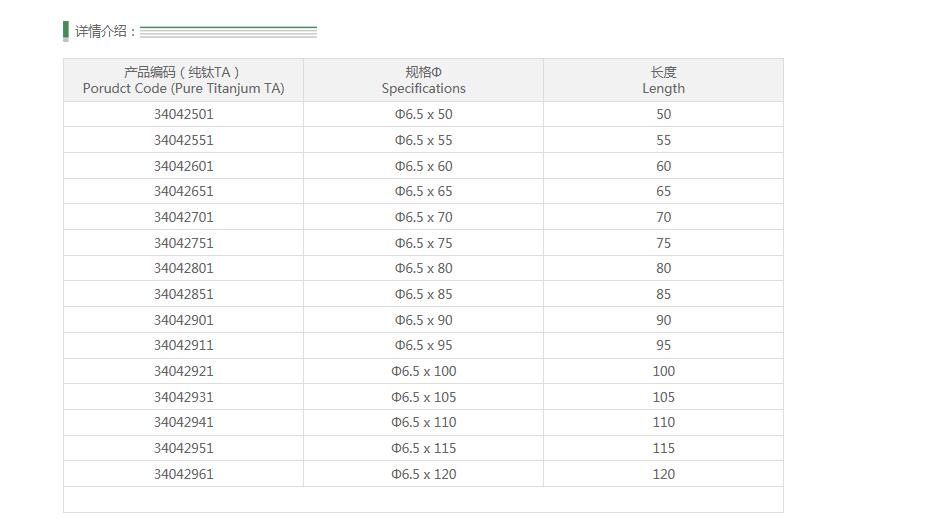Click the Φ6.5 x 90 specification cell

pyautogui.click(x=423, y=320)
